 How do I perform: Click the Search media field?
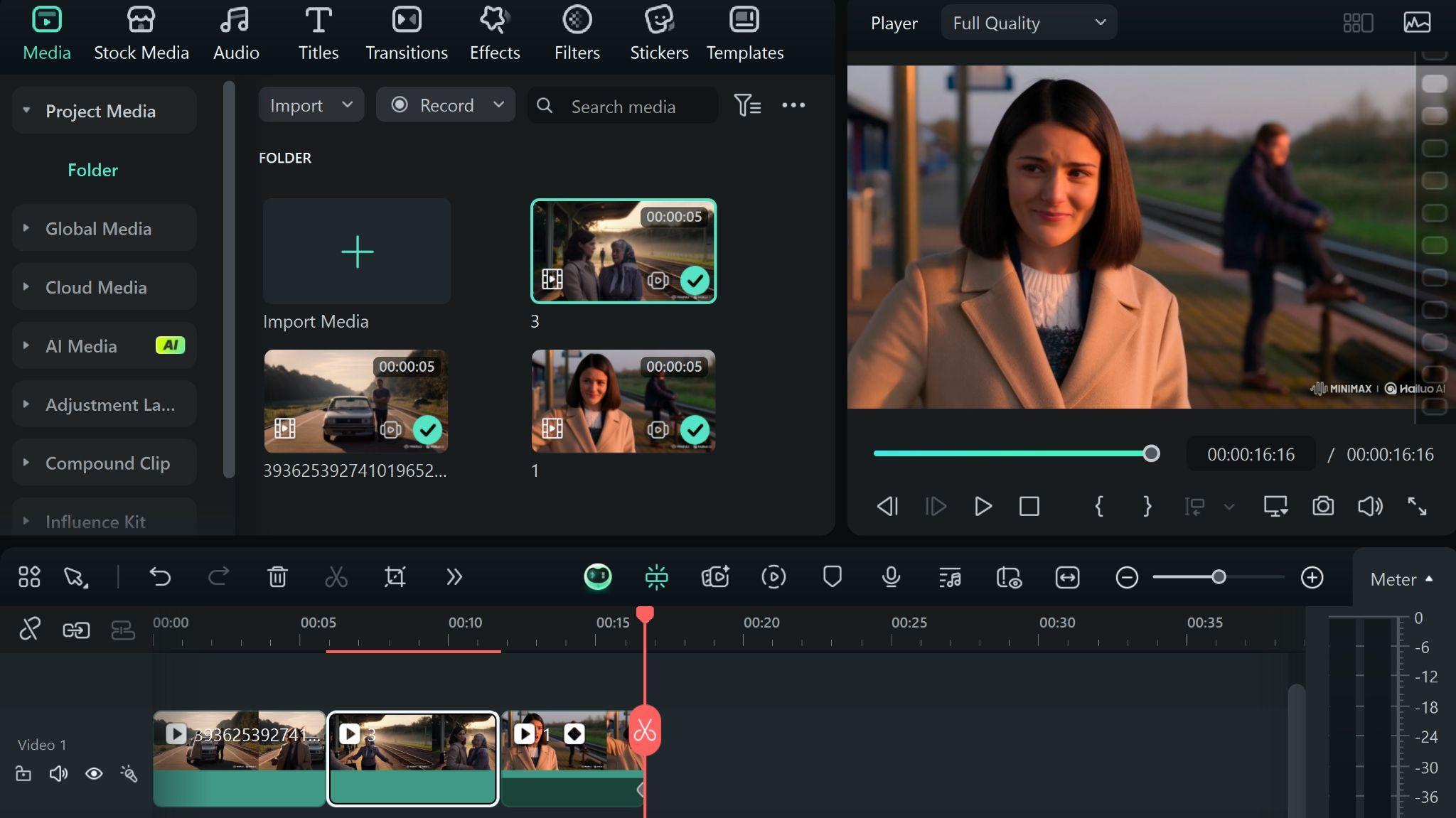coord(623,106)
